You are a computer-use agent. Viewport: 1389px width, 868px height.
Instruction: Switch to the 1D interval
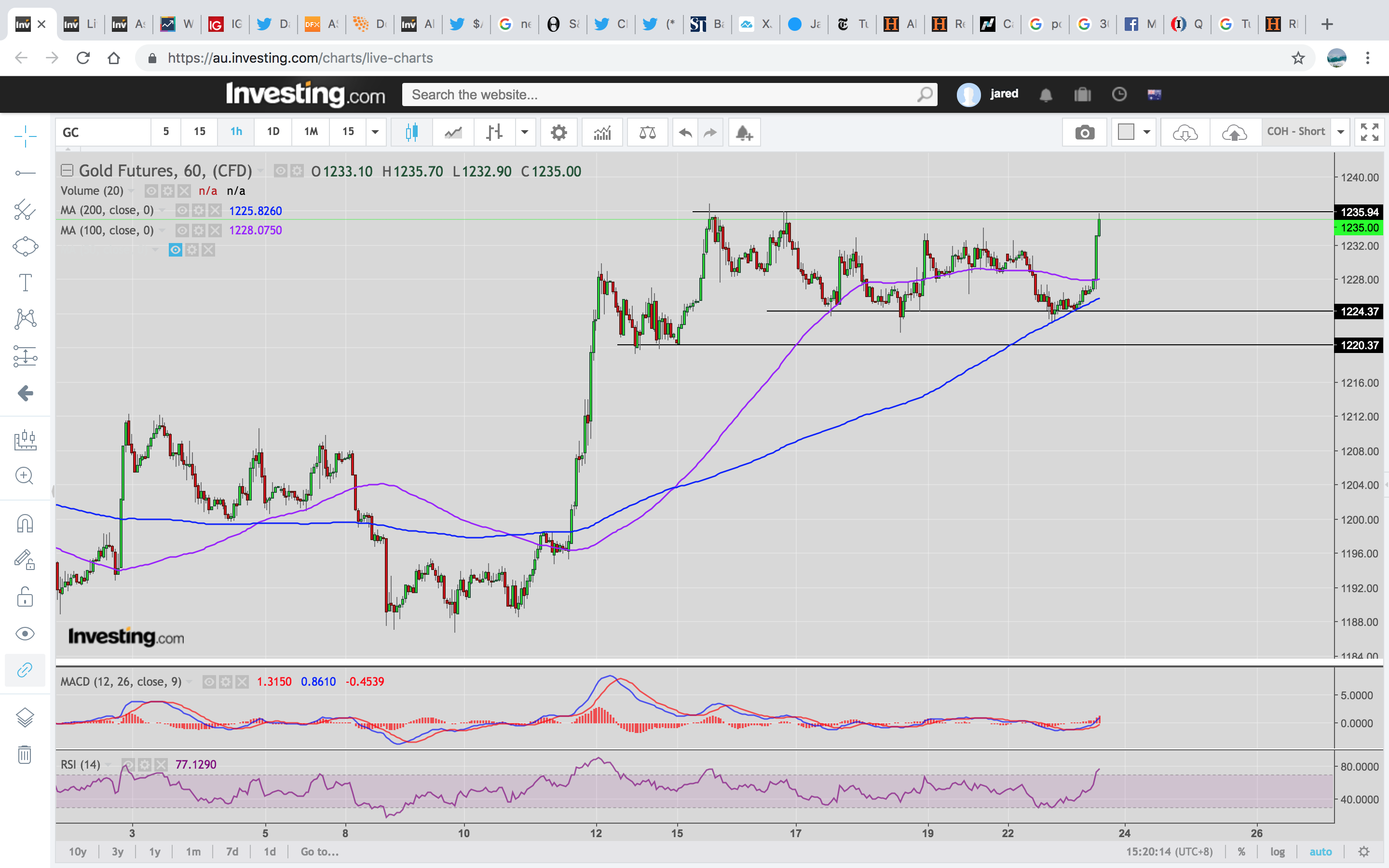pyautogui.click(x=273, y=132)
